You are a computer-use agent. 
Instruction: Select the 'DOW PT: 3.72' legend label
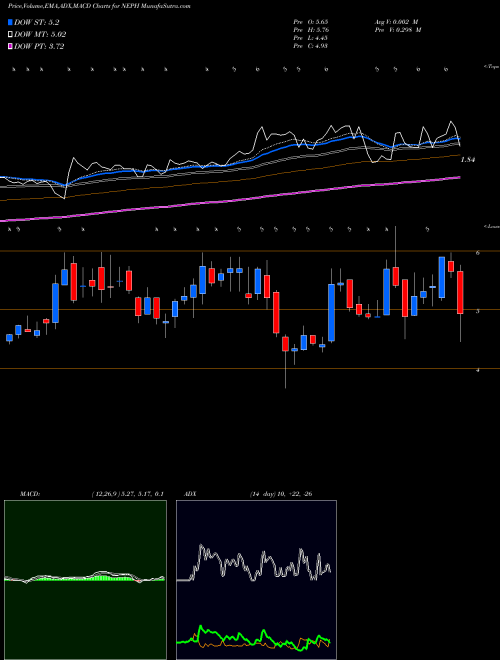pyautogui.click(x=39, y=46)
